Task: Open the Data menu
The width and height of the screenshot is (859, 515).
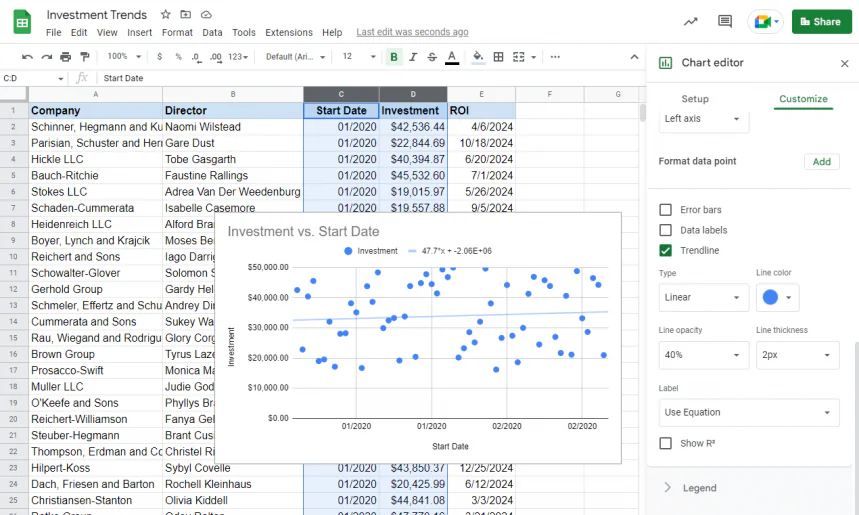Action: pyautogui.click(x=212, y=32)
